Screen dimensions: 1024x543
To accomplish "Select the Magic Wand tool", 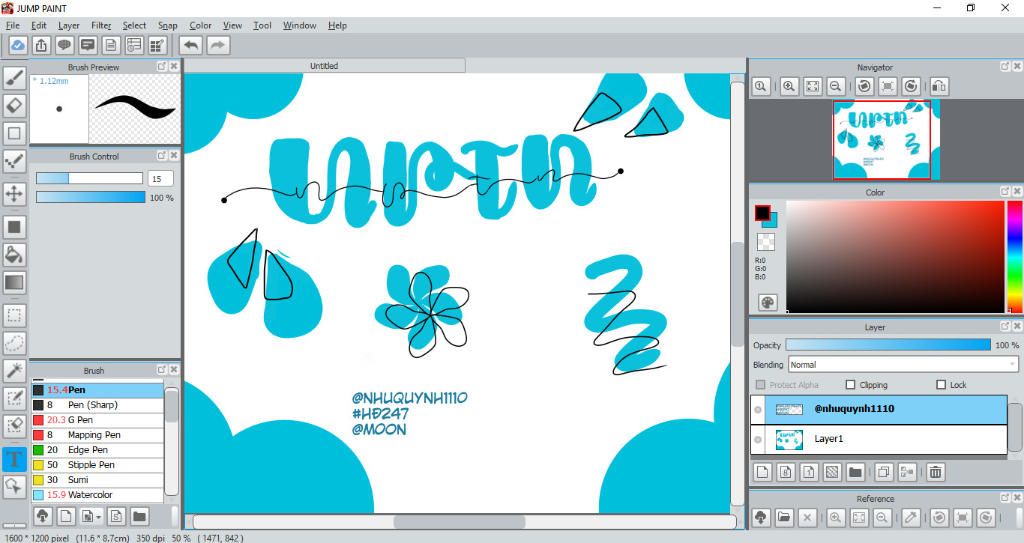I will (x=14, y=370).
